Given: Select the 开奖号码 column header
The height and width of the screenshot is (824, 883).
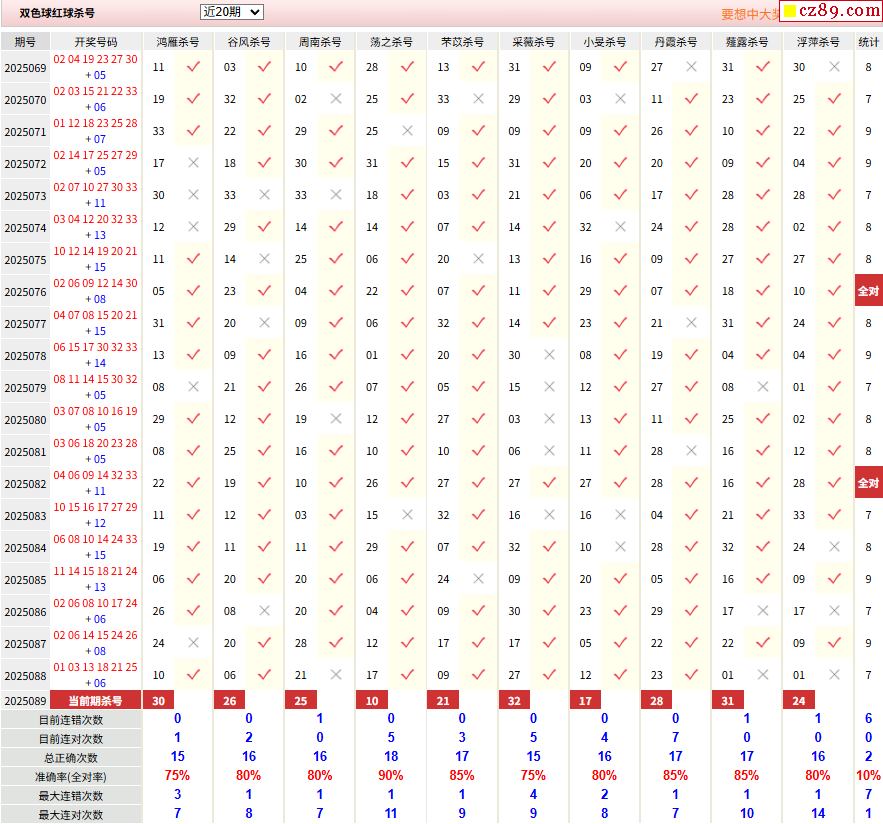Looking at the screenshot, I should [96, 42].
